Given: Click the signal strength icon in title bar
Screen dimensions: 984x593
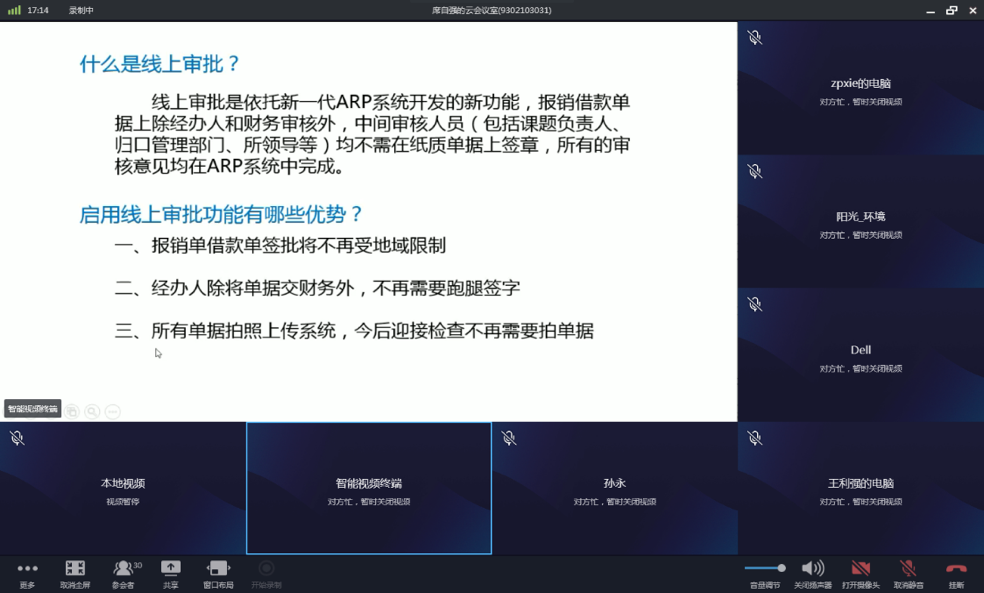Looking at the screenshot, I should [x=14, y=10].
